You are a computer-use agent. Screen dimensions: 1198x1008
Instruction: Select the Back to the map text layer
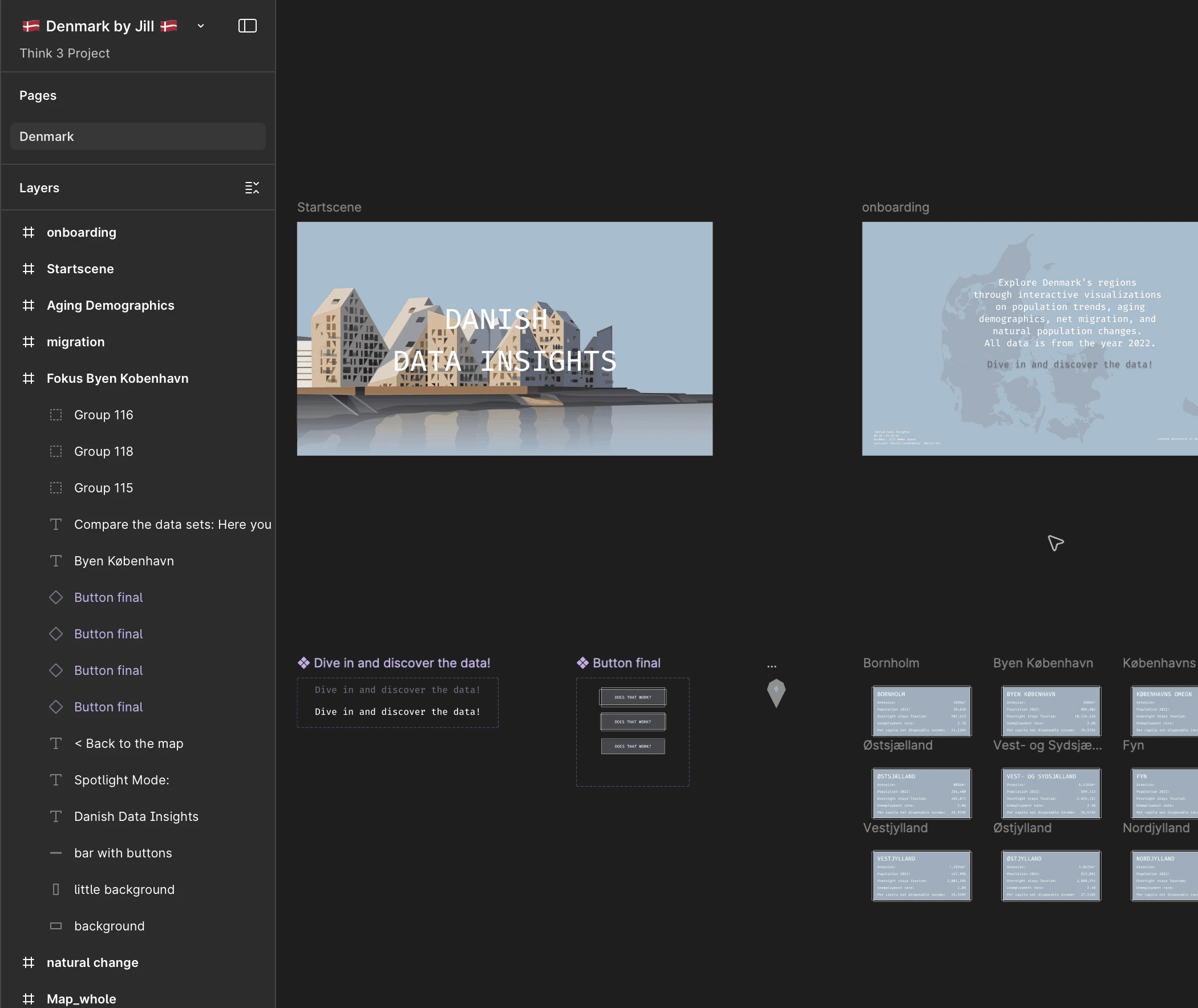pyautogui.click(x=128, y=743)
